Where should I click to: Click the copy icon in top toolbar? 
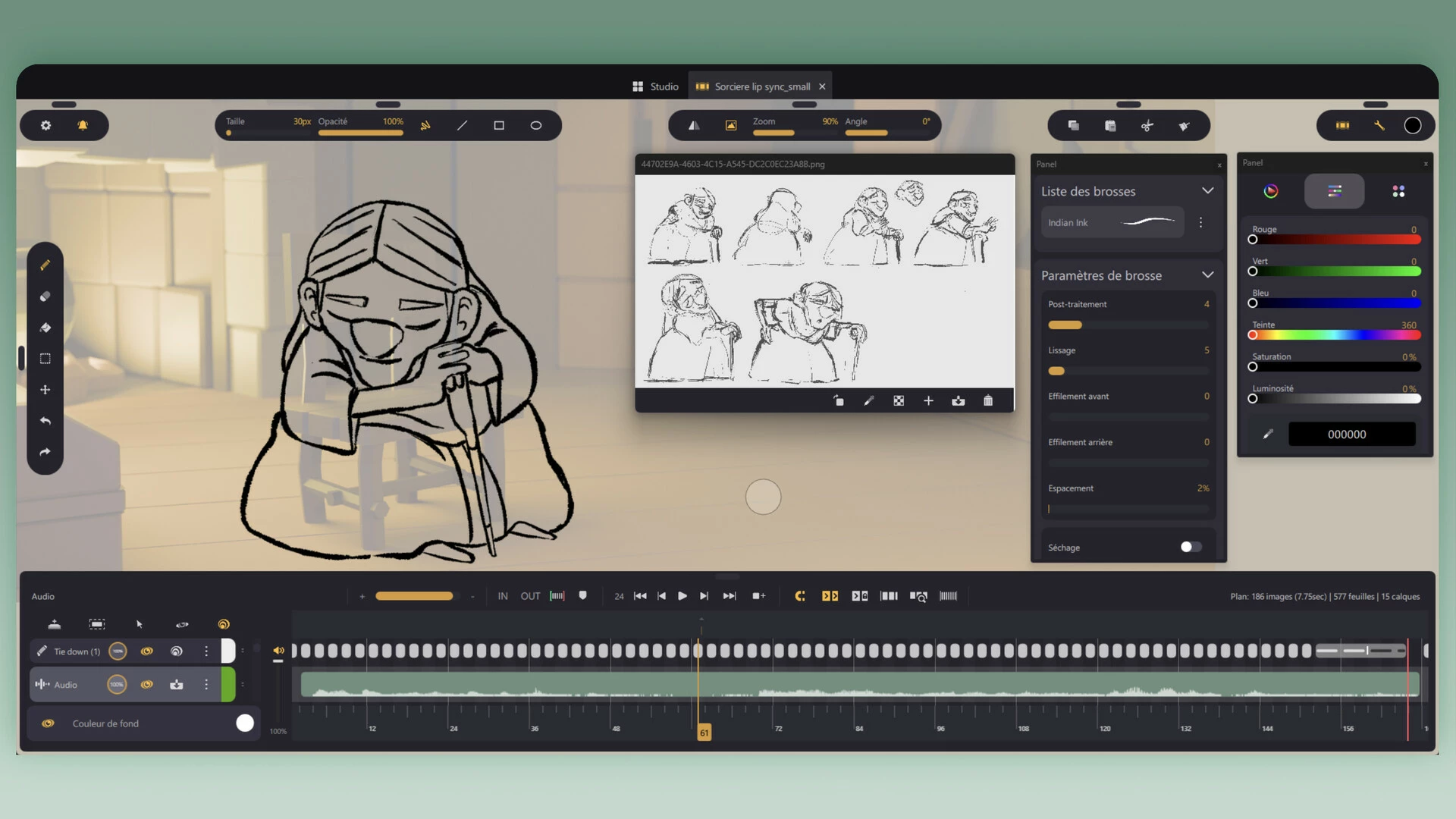coord(1074,125)
